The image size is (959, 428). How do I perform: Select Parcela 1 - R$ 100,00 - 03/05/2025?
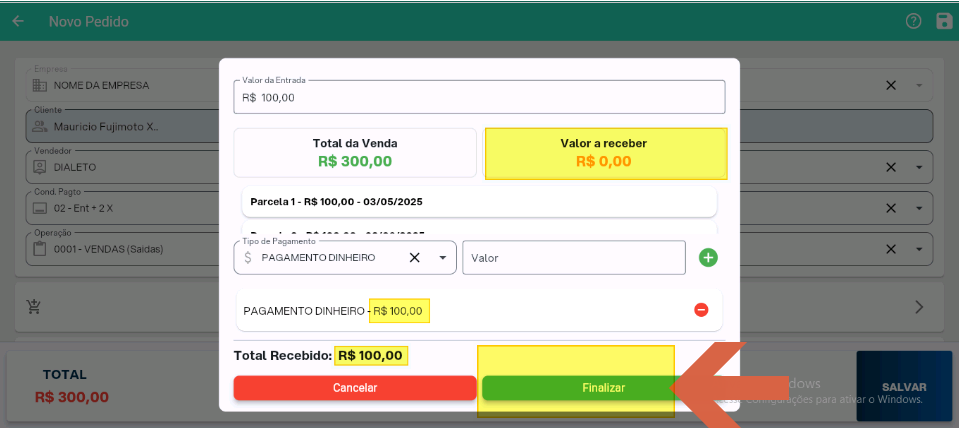[480, 202]
